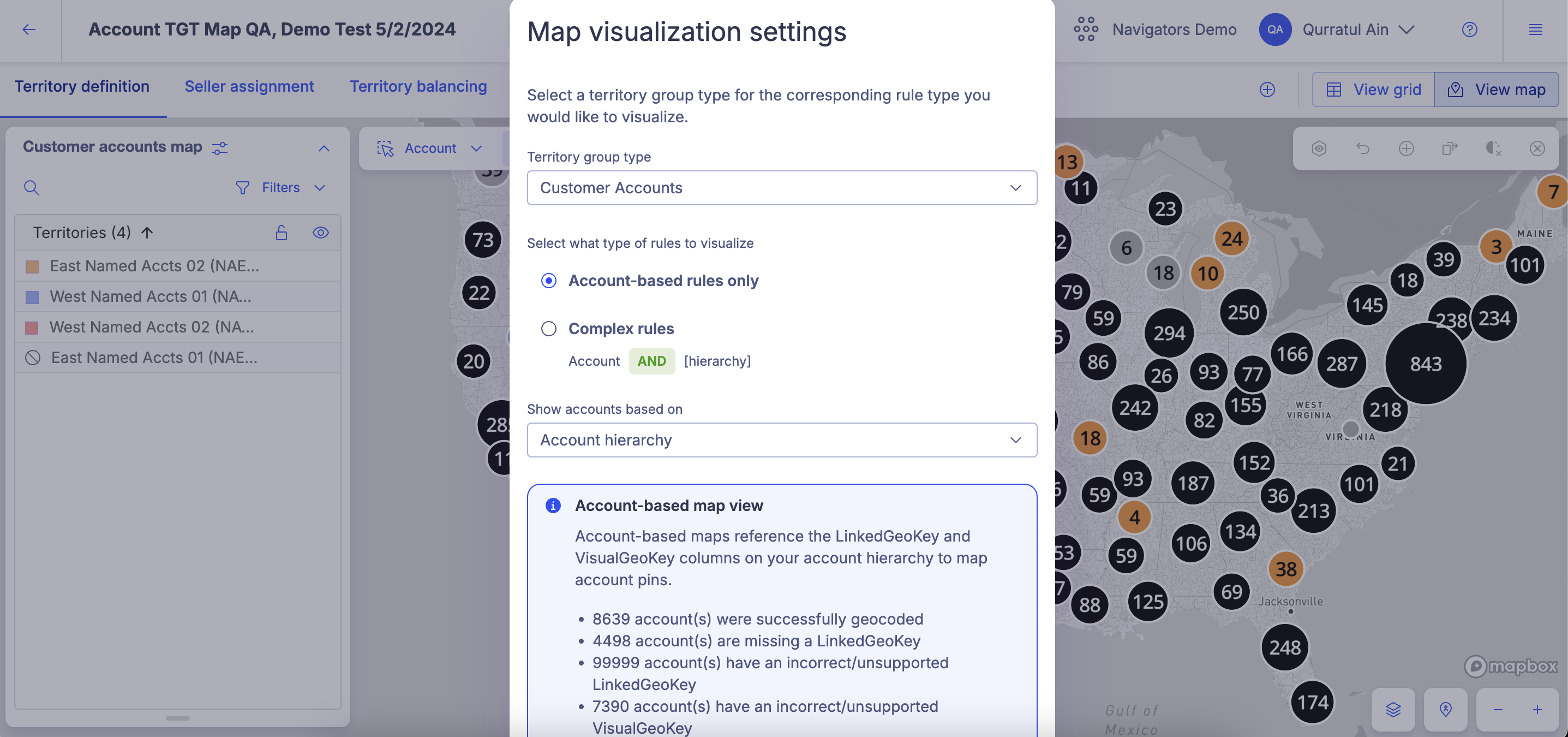Toggle visibility eye icon for Territories

point(320,232)
